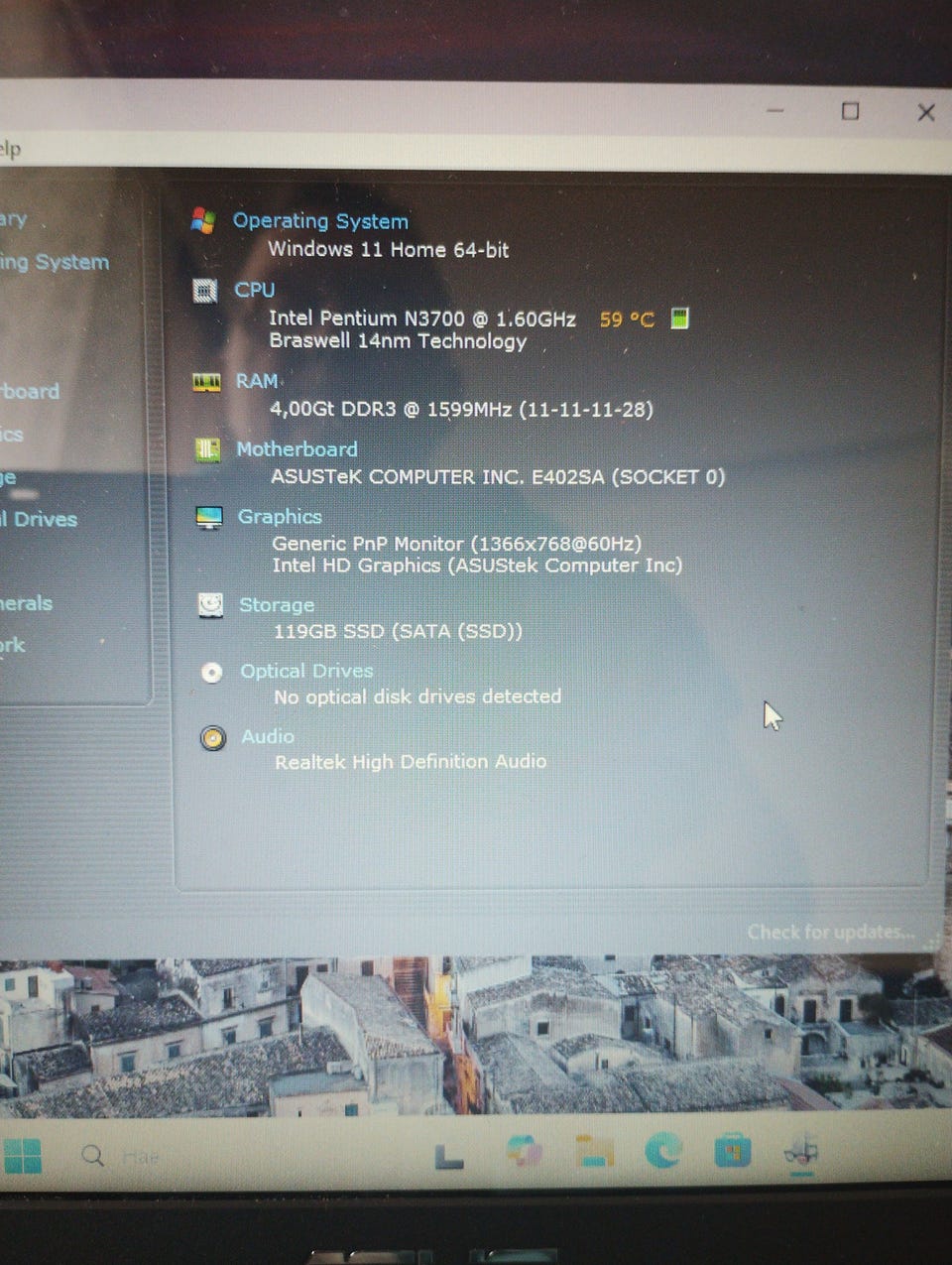Close the Speccy window
Screen dimensions: 952x1265
pos(926,112)
